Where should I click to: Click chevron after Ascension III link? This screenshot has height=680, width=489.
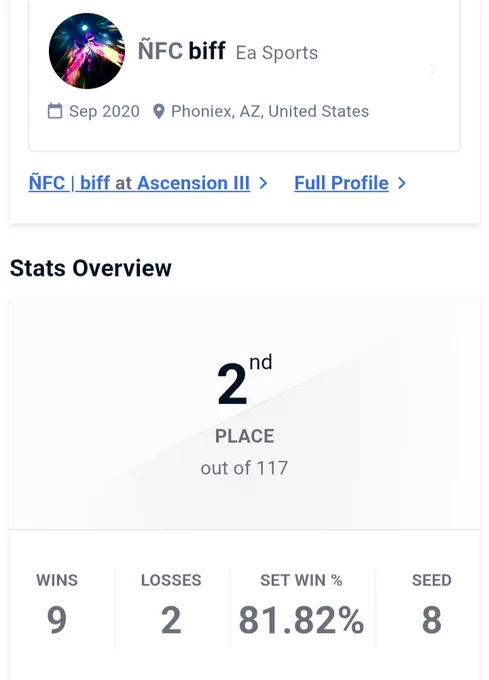click(x=263, y=183)
